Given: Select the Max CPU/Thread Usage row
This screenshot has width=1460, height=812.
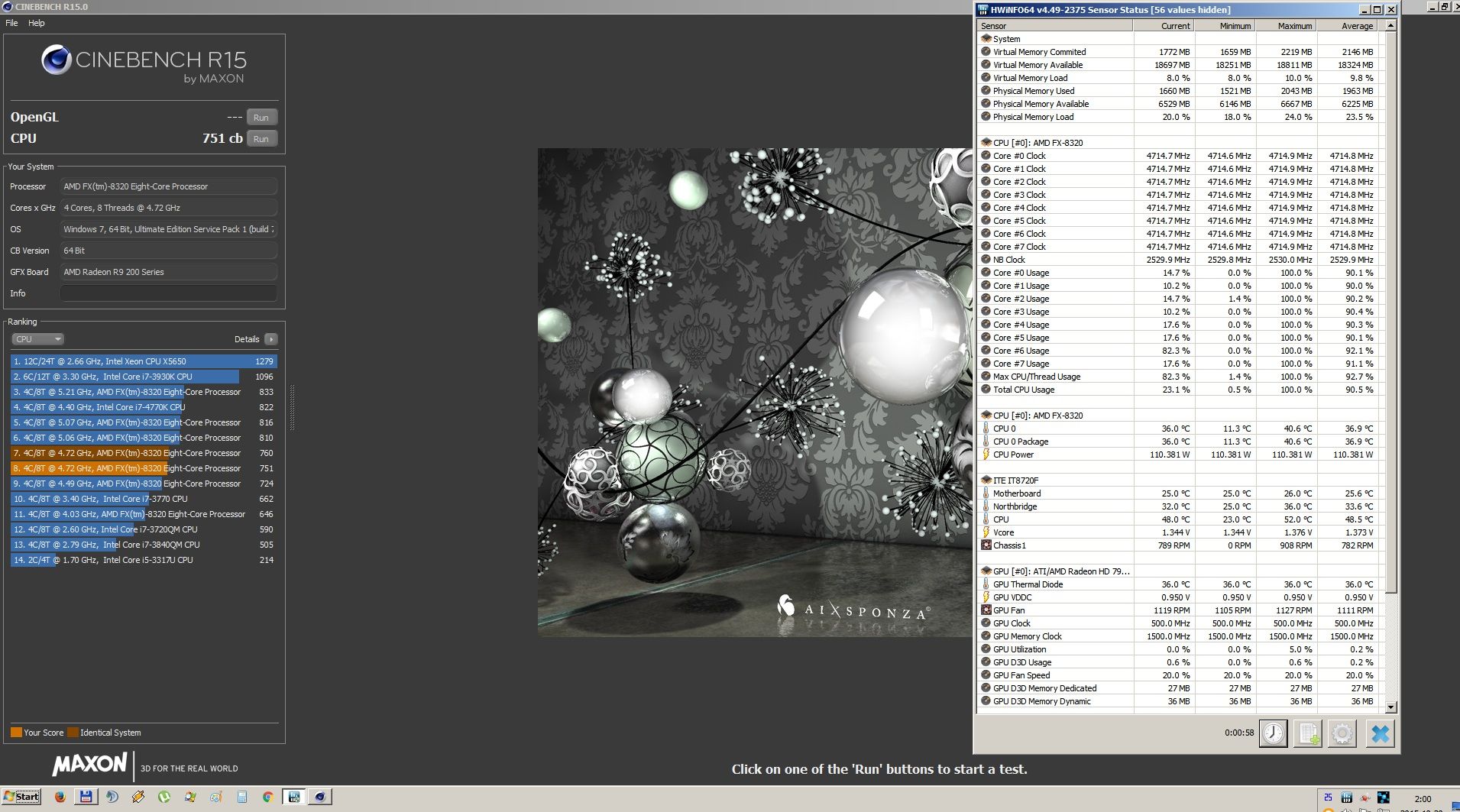Looking at the screenshot, I should tap(1181, 377).
